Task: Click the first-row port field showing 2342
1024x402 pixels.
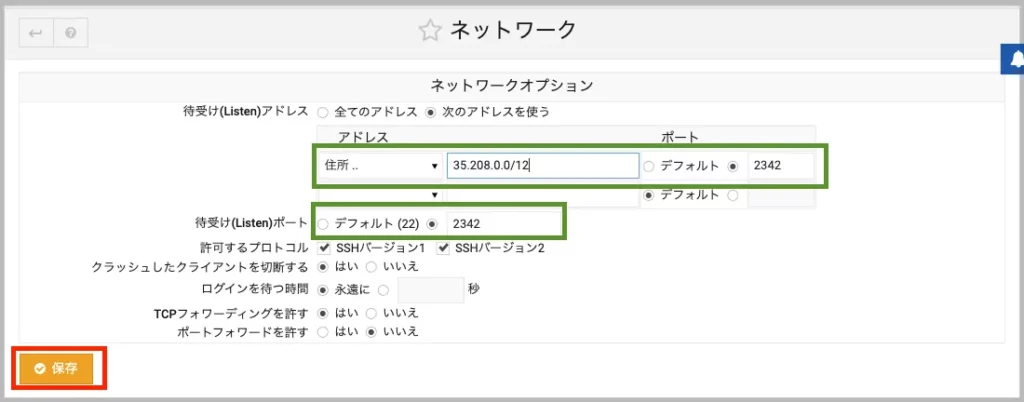Action: coord(781,166)
